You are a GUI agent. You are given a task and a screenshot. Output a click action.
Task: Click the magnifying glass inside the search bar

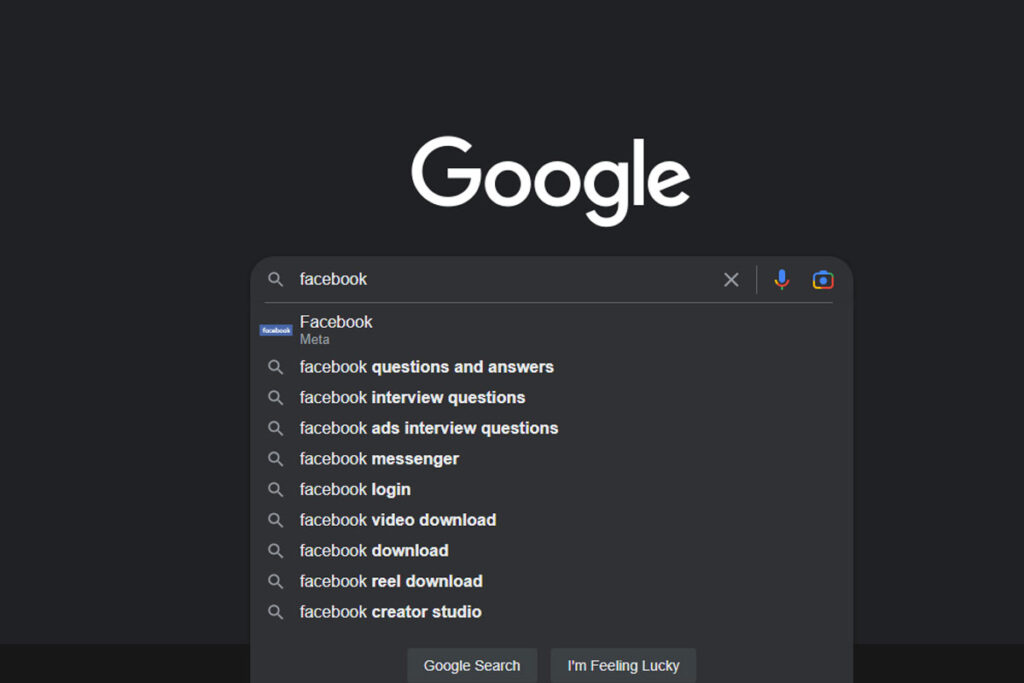click(275, 279)
